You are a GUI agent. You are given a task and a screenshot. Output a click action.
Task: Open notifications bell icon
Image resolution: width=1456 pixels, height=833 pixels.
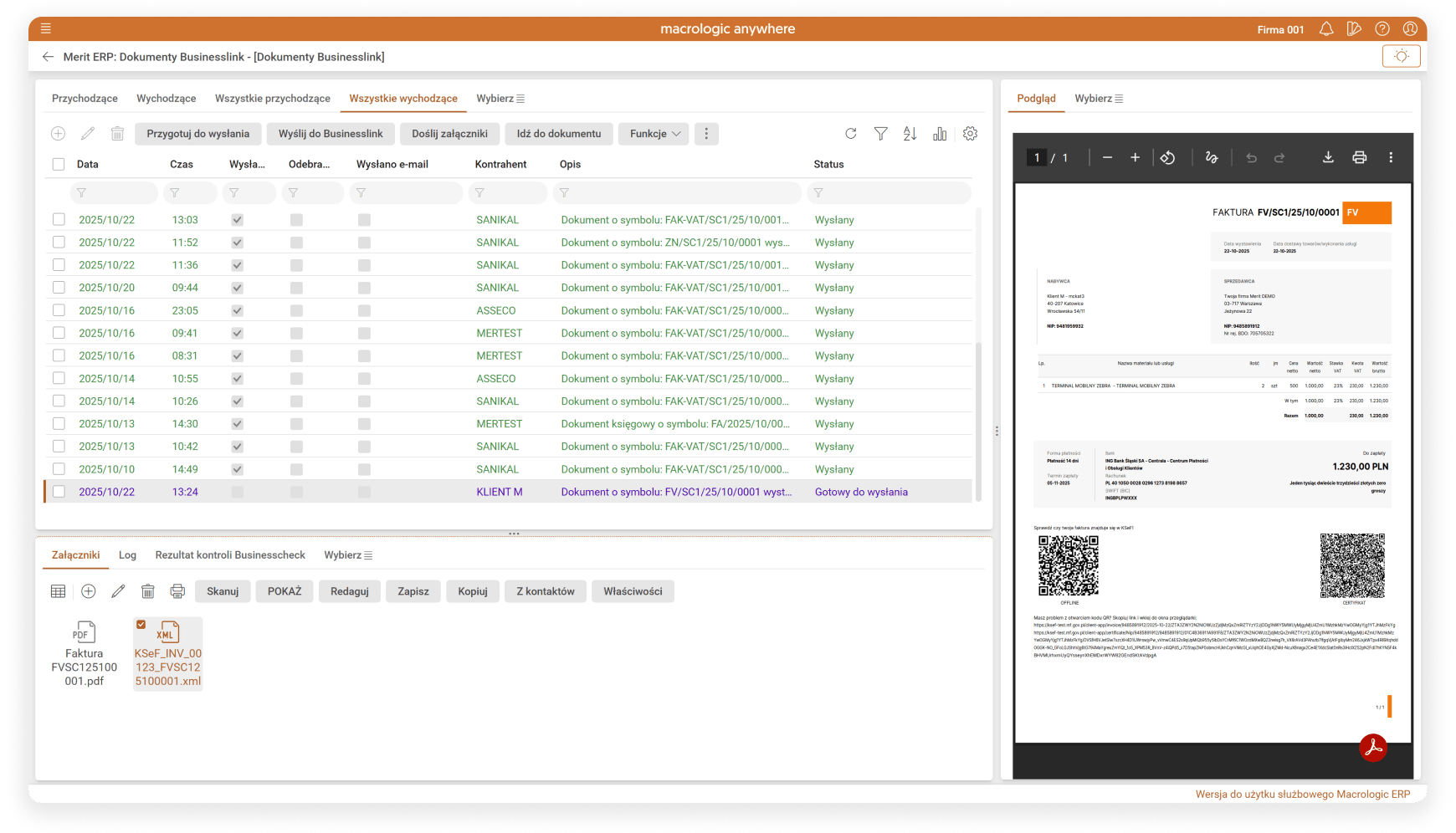point(1326,29)
